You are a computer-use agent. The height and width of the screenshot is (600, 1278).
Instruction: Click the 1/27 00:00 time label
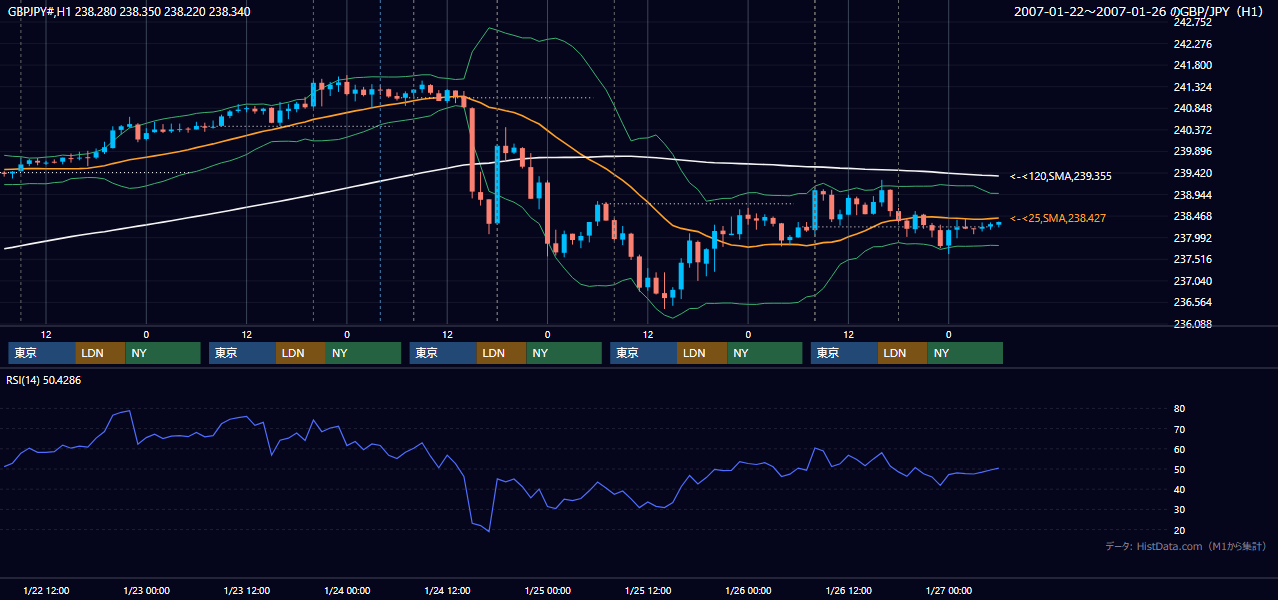point(948,590)
